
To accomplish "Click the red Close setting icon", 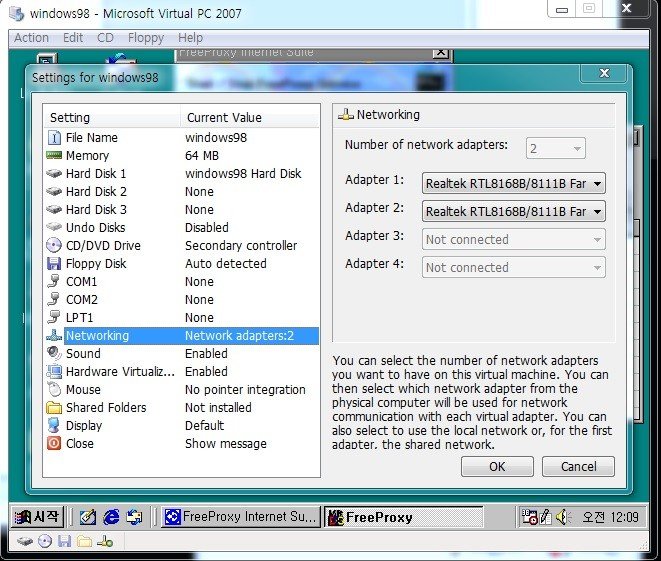I will pos(54,443).
